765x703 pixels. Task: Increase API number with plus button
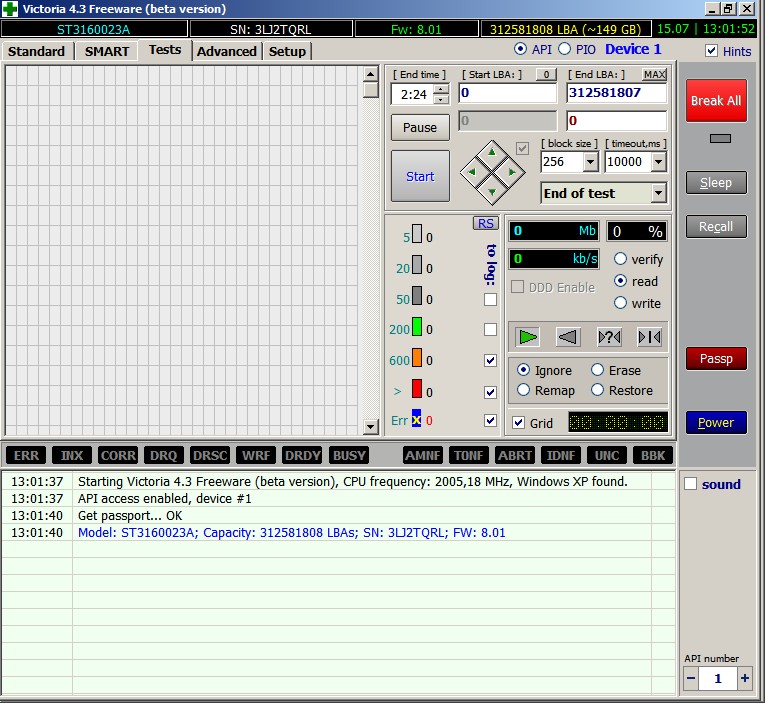pyautogui.click(x=745, y=678)
